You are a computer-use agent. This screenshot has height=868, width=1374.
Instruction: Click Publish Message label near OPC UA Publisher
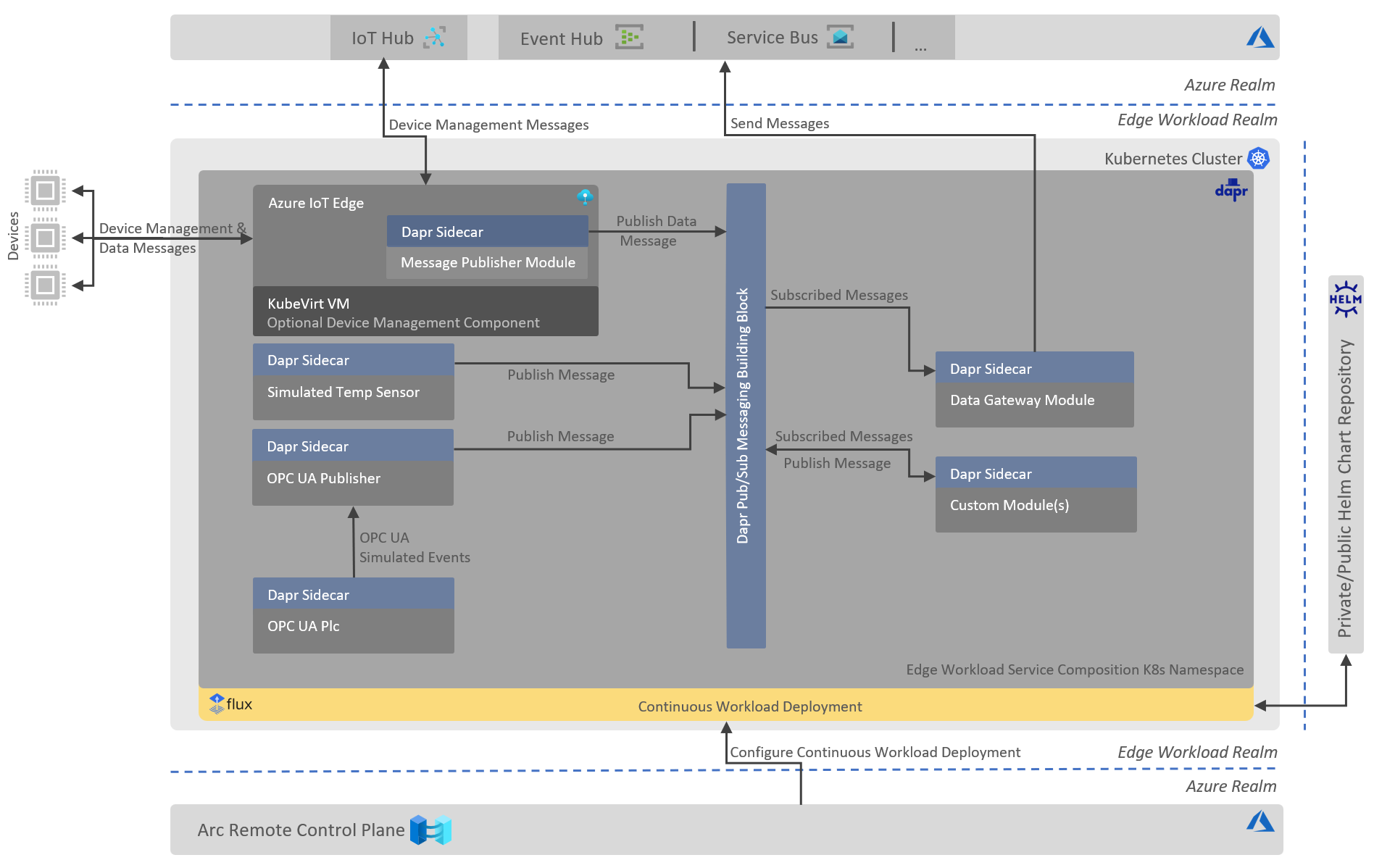[x=560, y=436]
